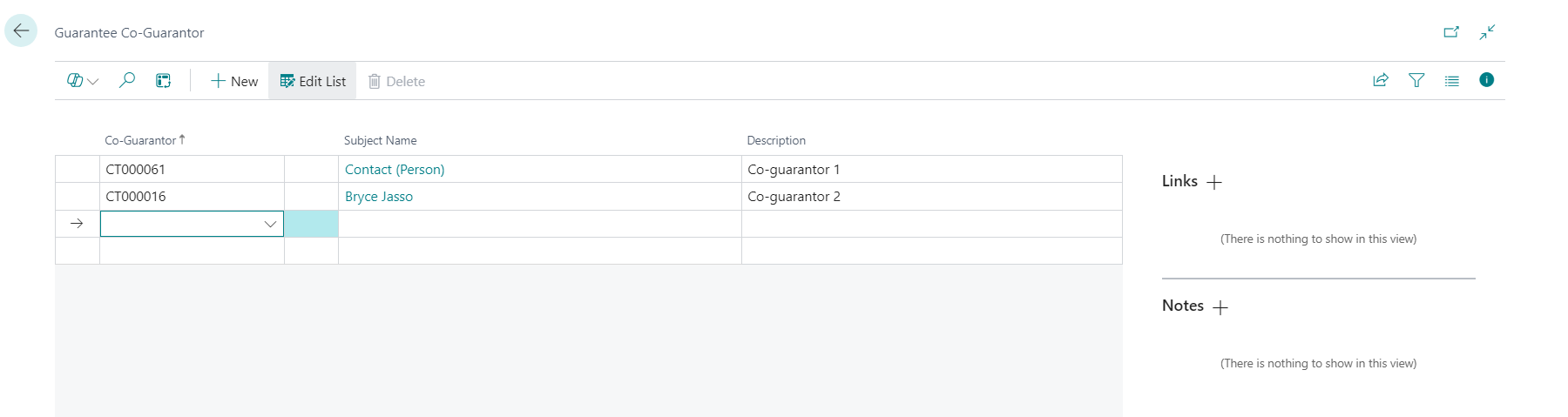The width and height of the screenshot is (1568, 417).
Task: Click the back arrow button
Action: pos(21,30)
